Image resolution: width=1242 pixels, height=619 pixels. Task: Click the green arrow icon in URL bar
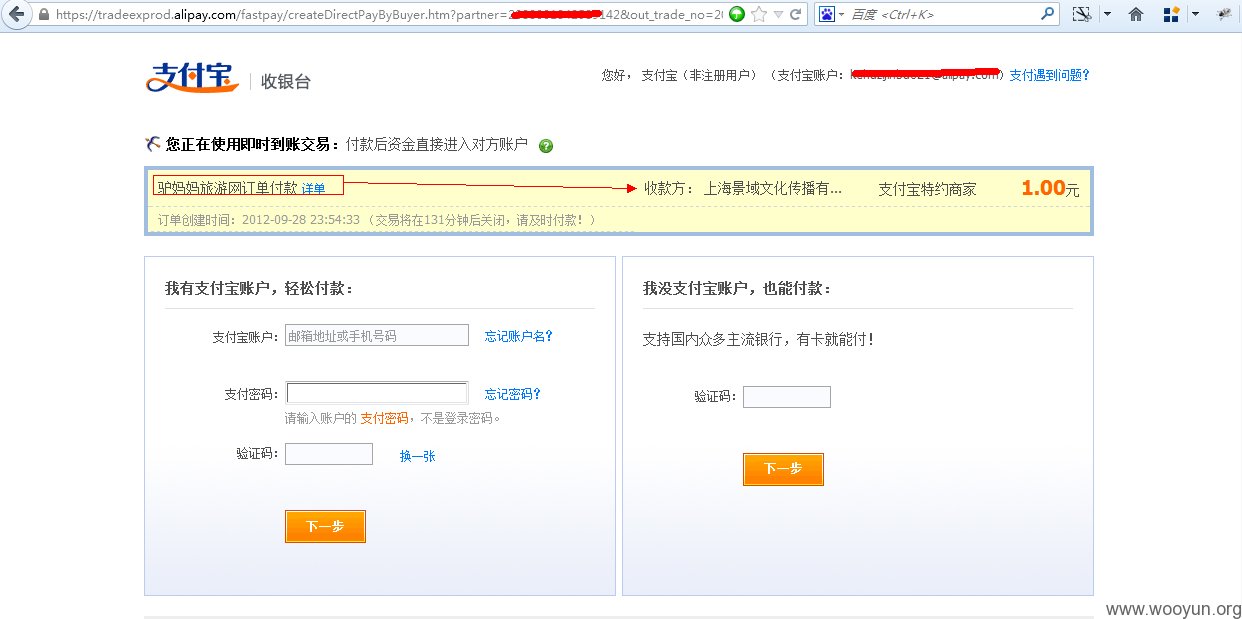click(737, 14)
